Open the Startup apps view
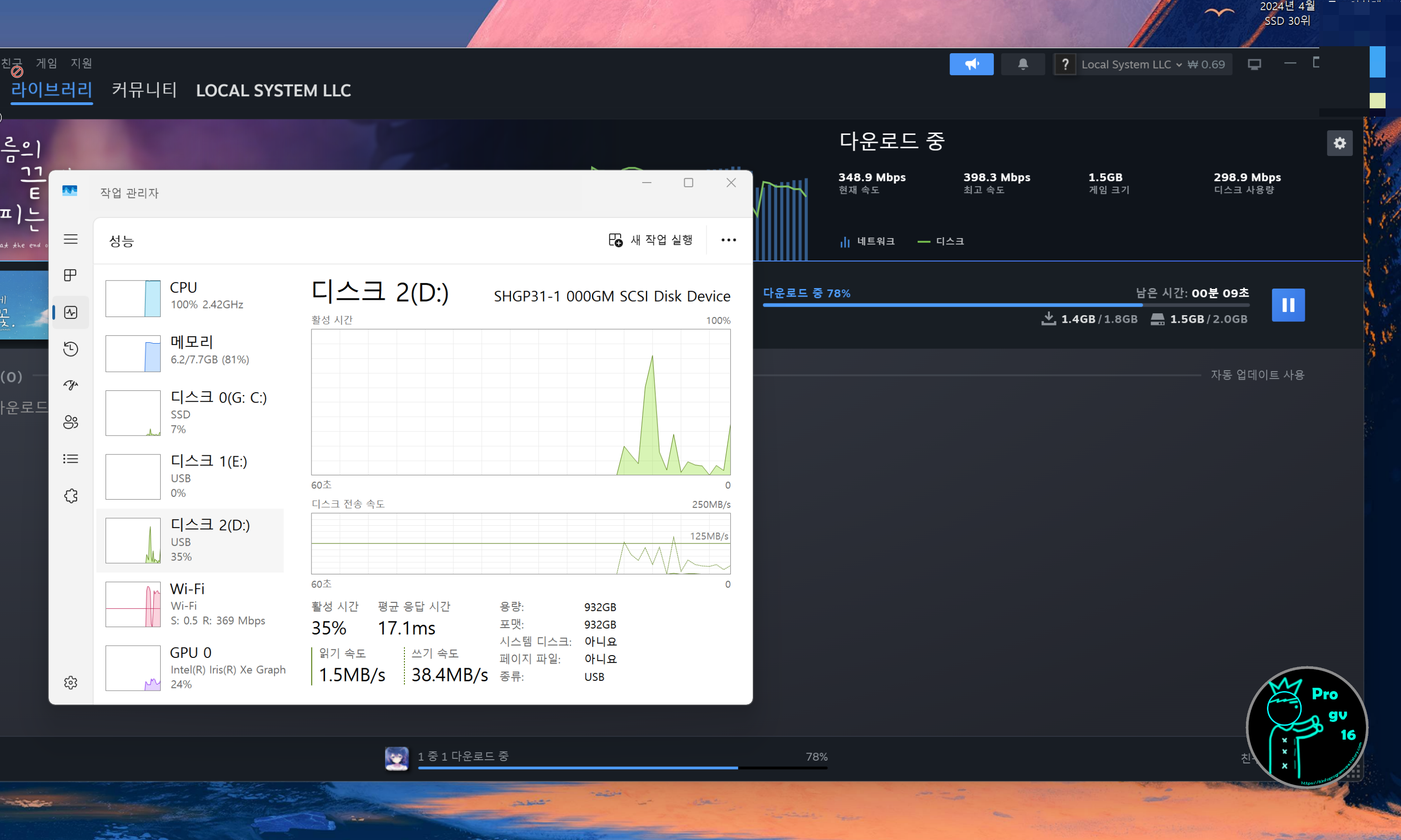This screenshot has width=1401, height=840. click(71, 385)
